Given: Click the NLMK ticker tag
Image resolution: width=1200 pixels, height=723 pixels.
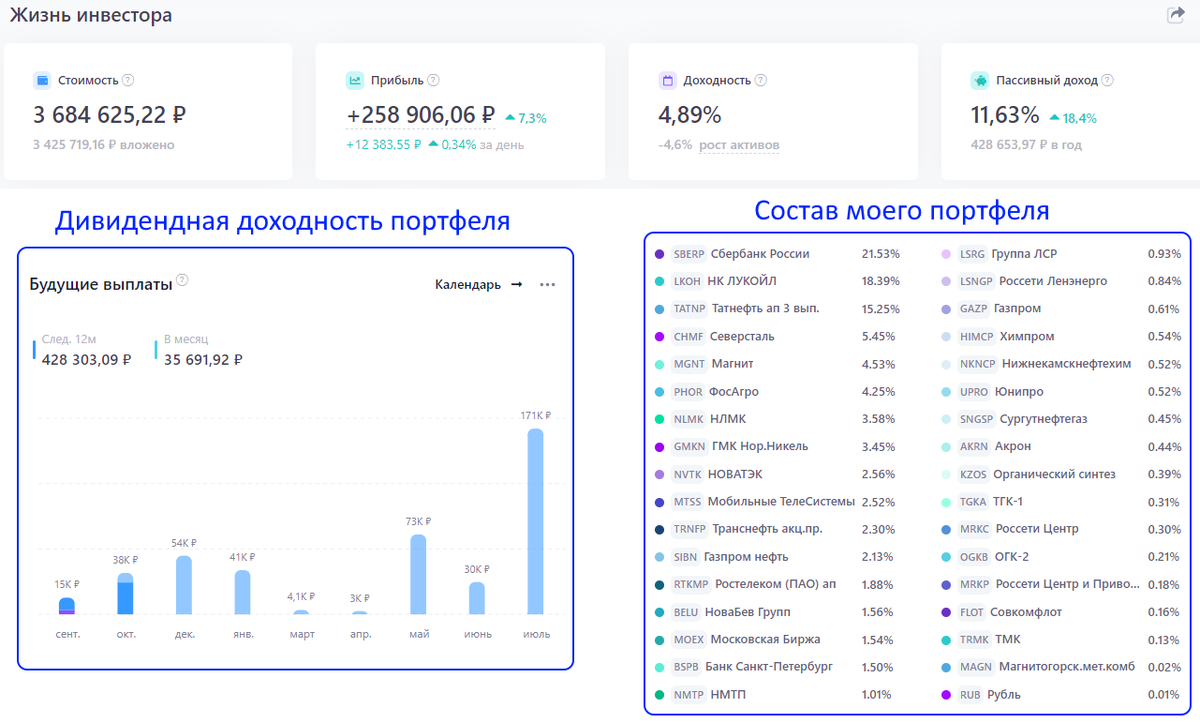Looking at the screenshot, I should tap(688, 419).
